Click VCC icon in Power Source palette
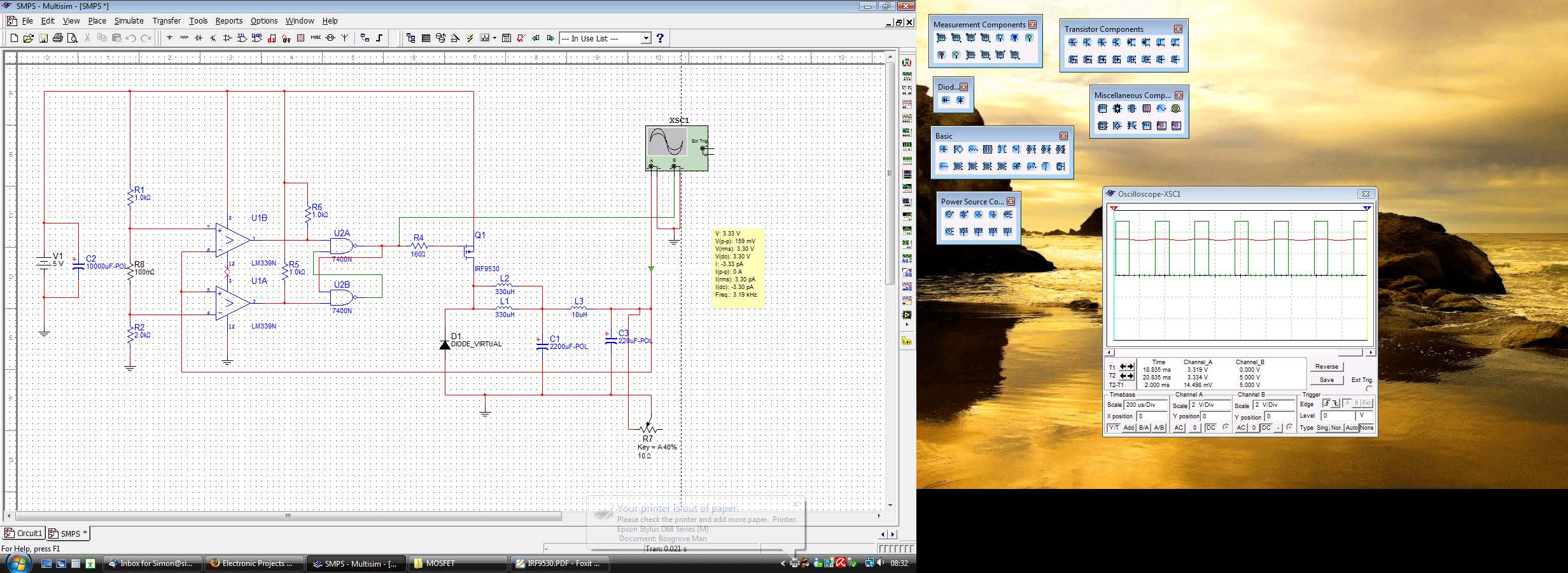This screenshot has height=573, width=1568. pyautogui.click(x=964, y=232)
